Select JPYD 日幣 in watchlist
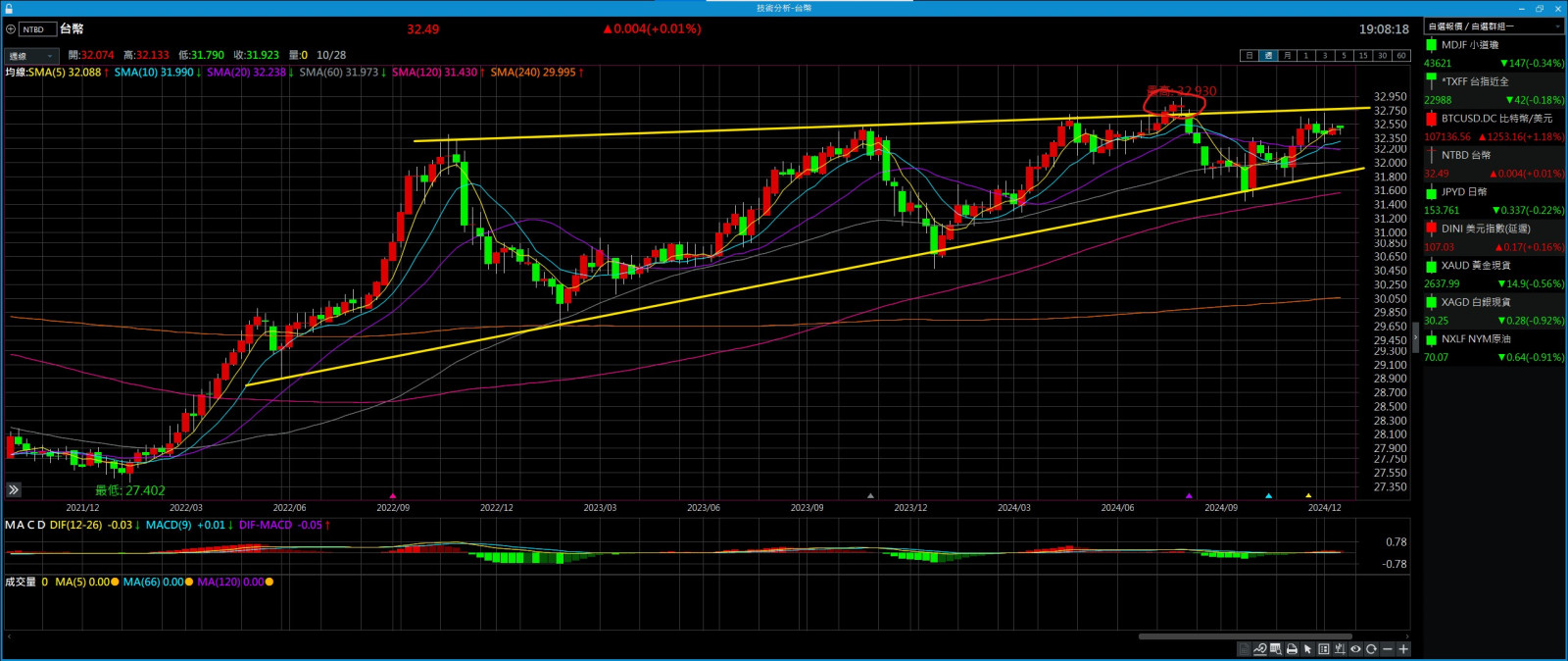Screen dimensions: 1568x661 1494,201
